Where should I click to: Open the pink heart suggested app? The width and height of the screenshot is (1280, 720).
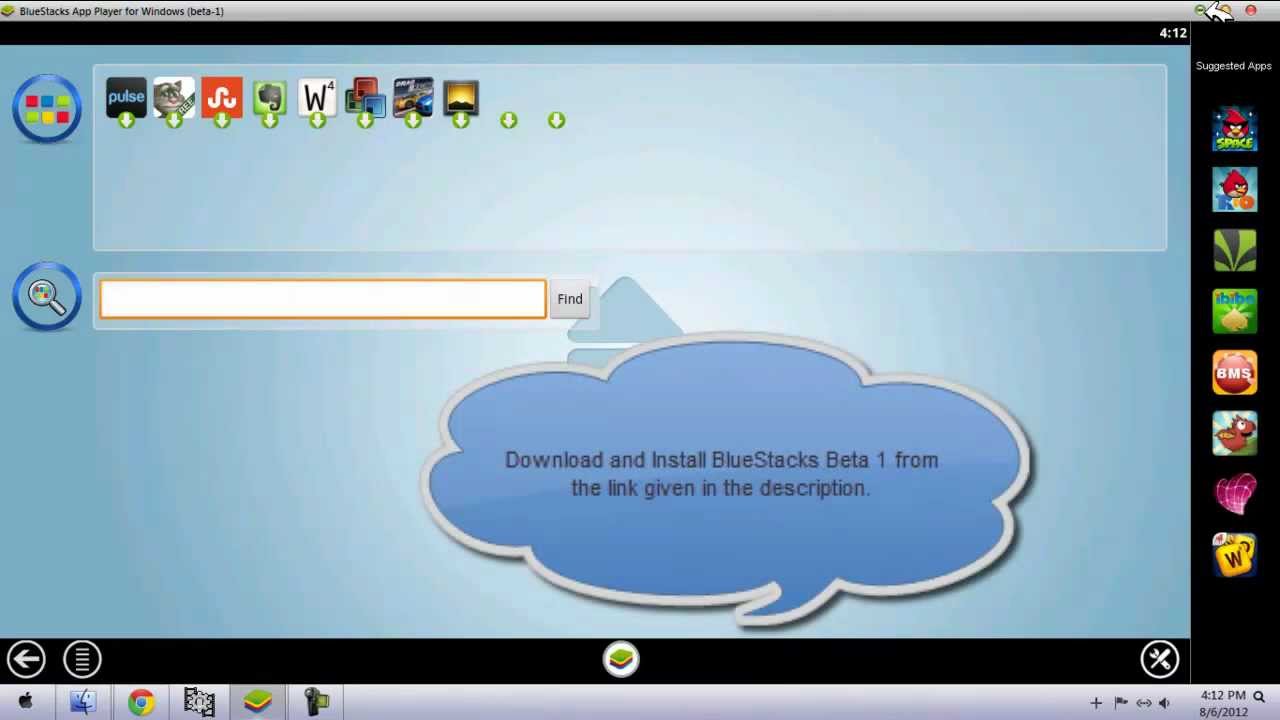coord(1235,495)
